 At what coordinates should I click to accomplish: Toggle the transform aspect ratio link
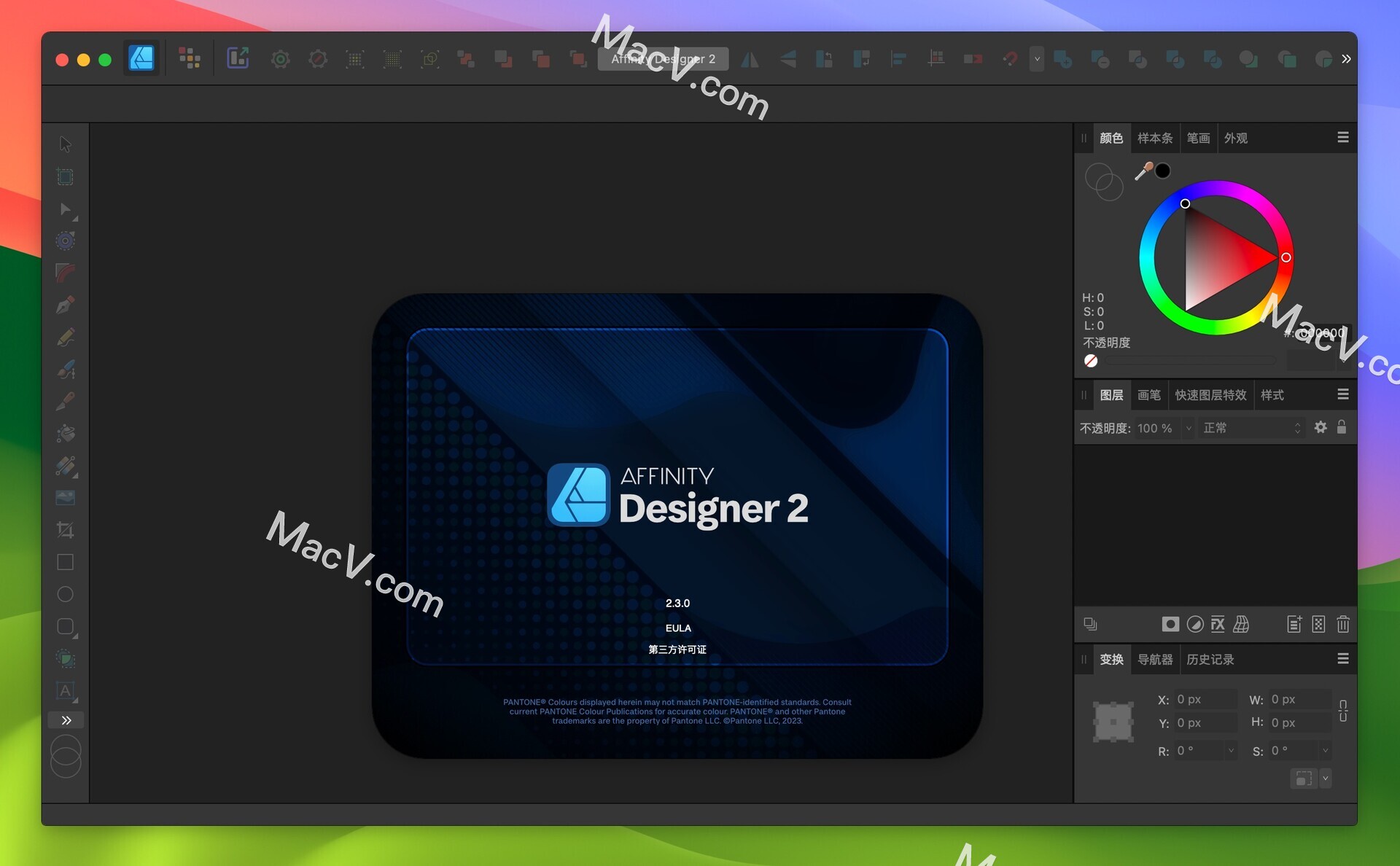[x=1343, y=711]
